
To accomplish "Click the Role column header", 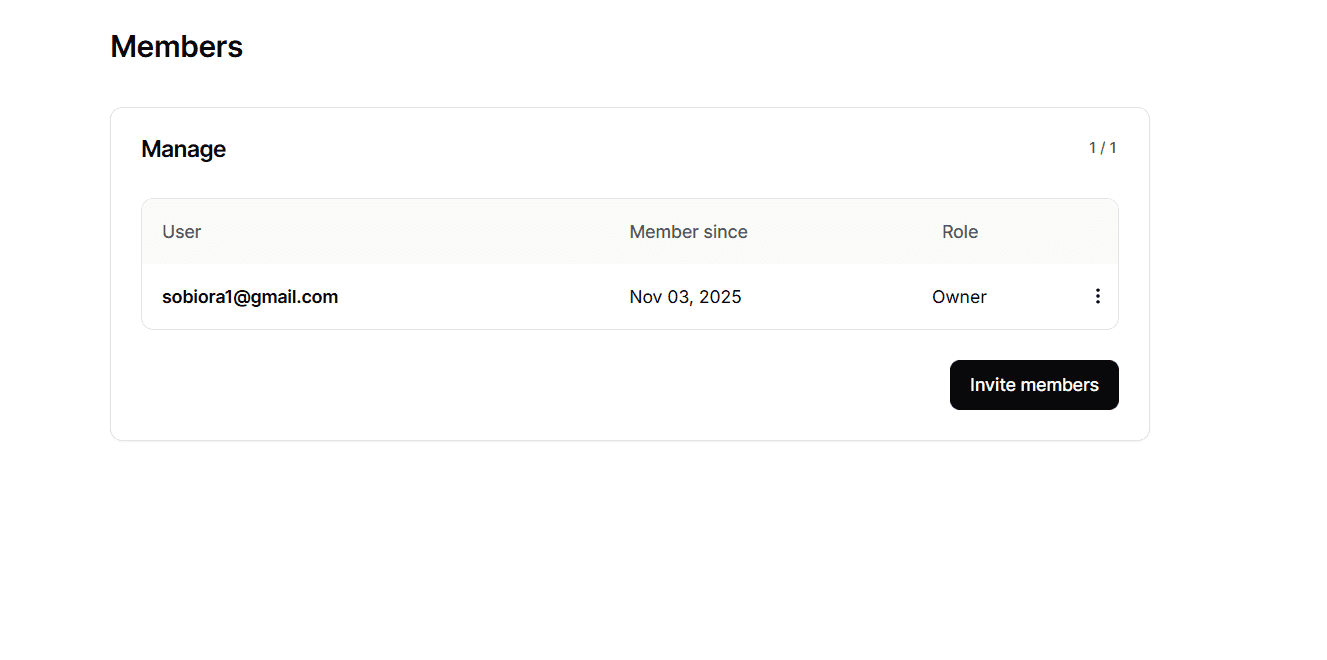I will tap(960, 232).
